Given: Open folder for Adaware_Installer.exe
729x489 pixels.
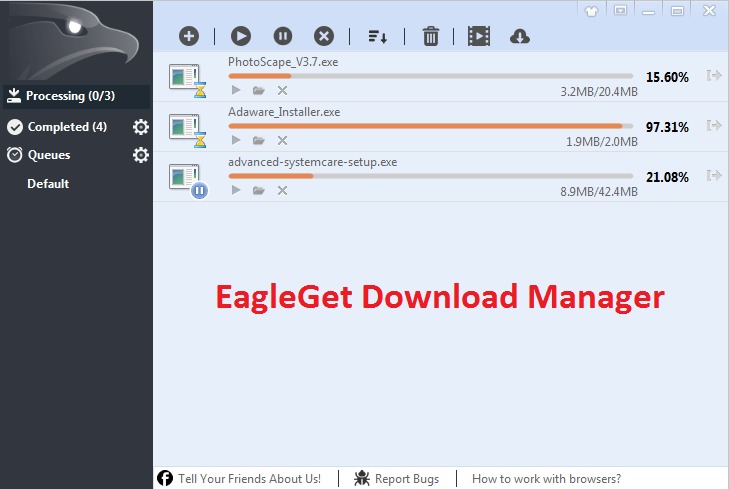Looking at the screenshot, I should [258, 140].
